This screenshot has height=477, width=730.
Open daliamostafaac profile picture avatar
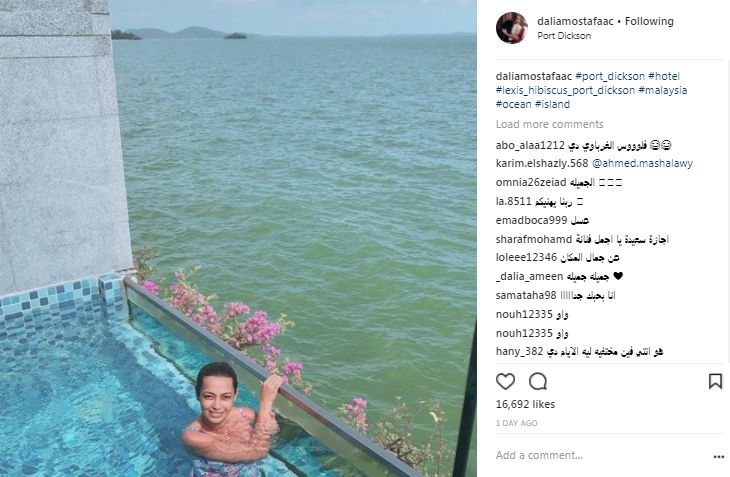[x=512, y=28]
